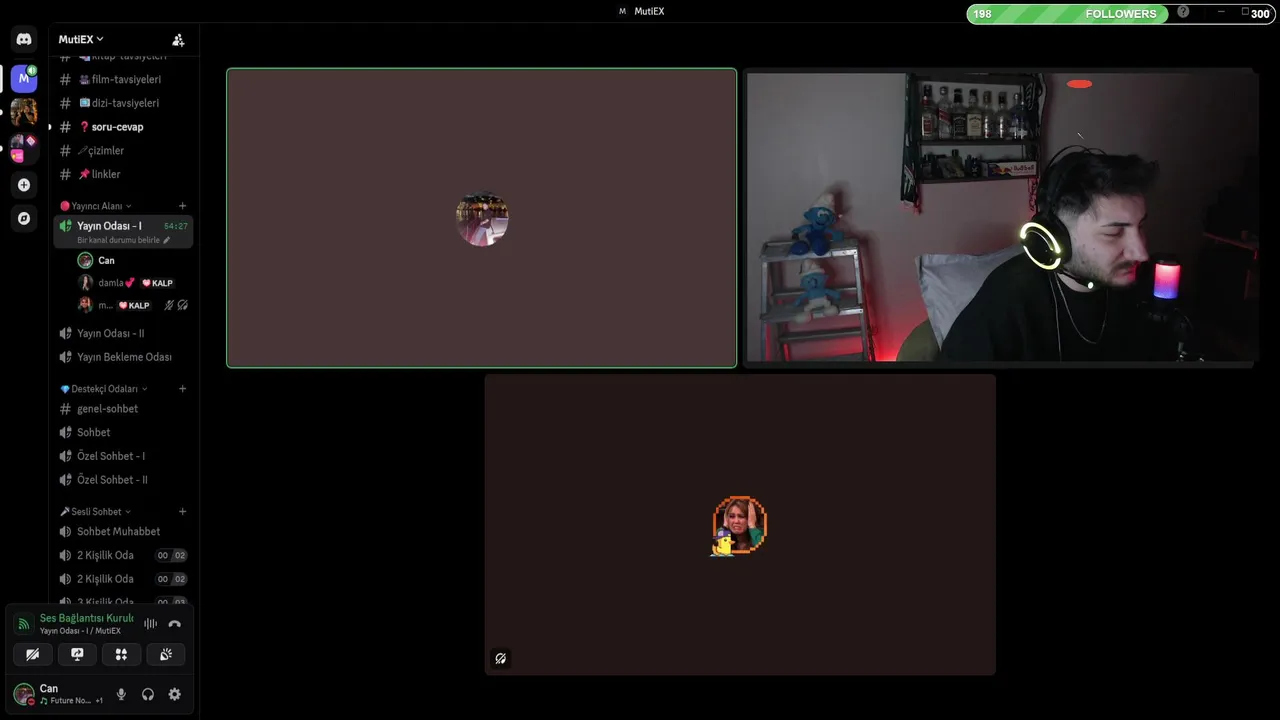This screenshot has width=1280, height=720.
Task: Create channel in Sesli Sohbet
Action: tap(182, 512)
